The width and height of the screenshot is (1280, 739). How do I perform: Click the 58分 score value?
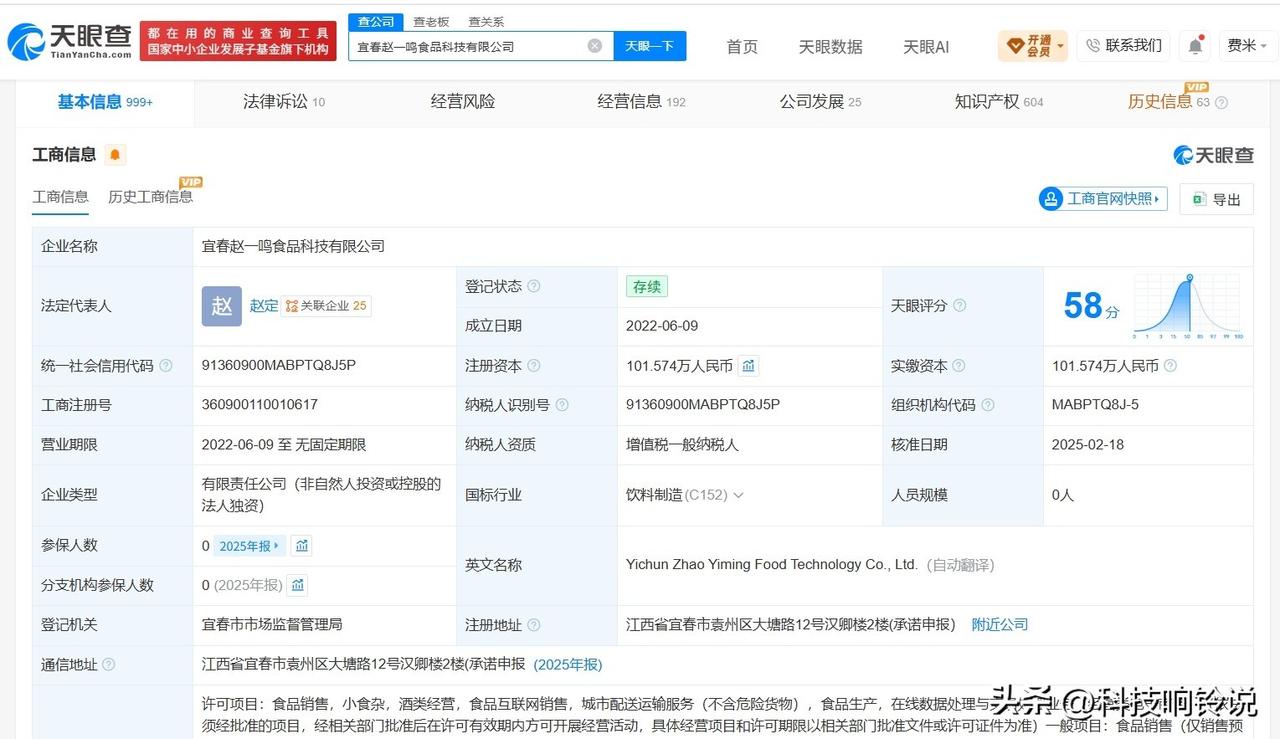[1091, 306]
